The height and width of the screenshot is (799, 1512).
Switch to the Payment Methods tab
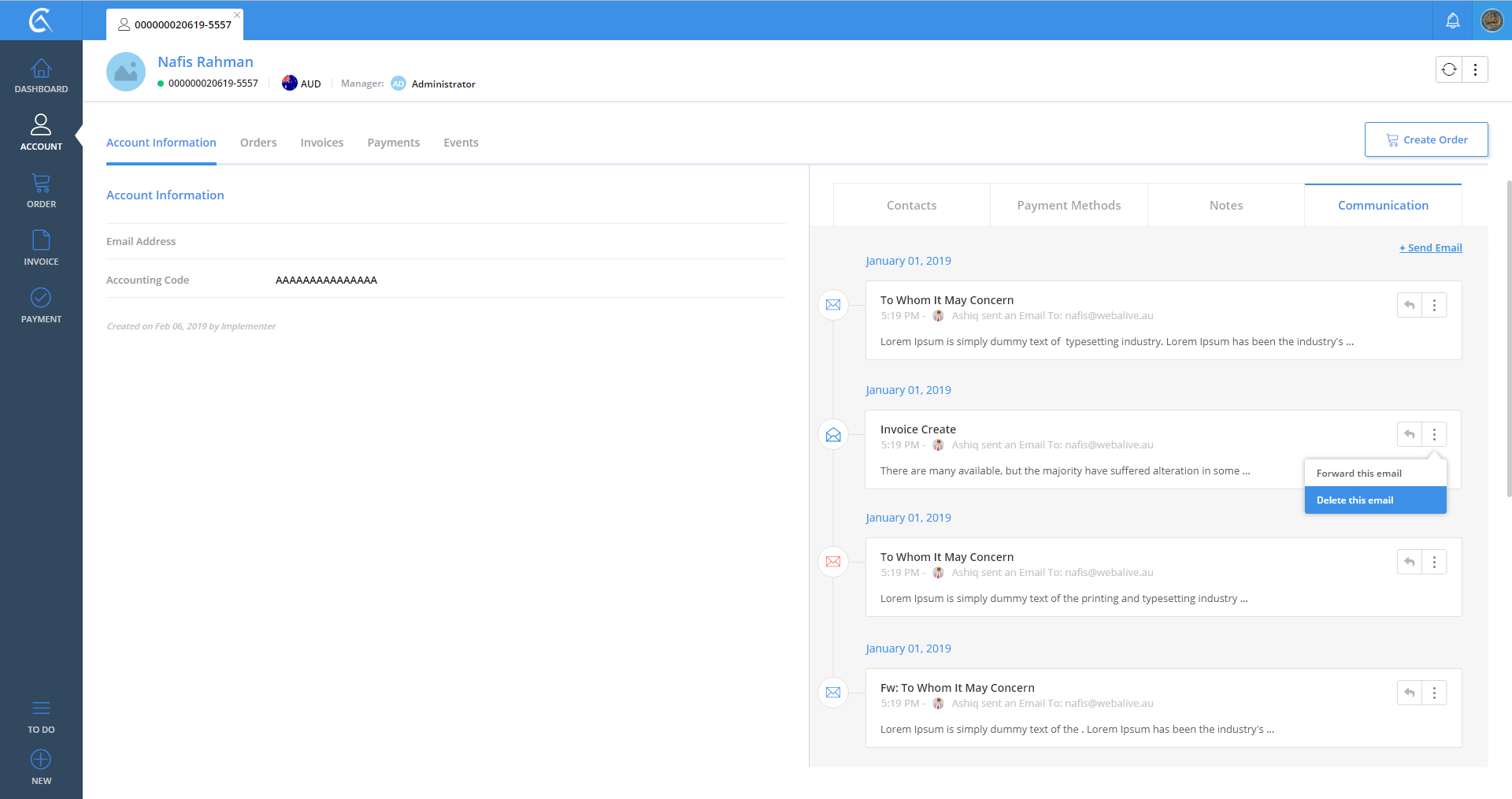[1069, 206]
